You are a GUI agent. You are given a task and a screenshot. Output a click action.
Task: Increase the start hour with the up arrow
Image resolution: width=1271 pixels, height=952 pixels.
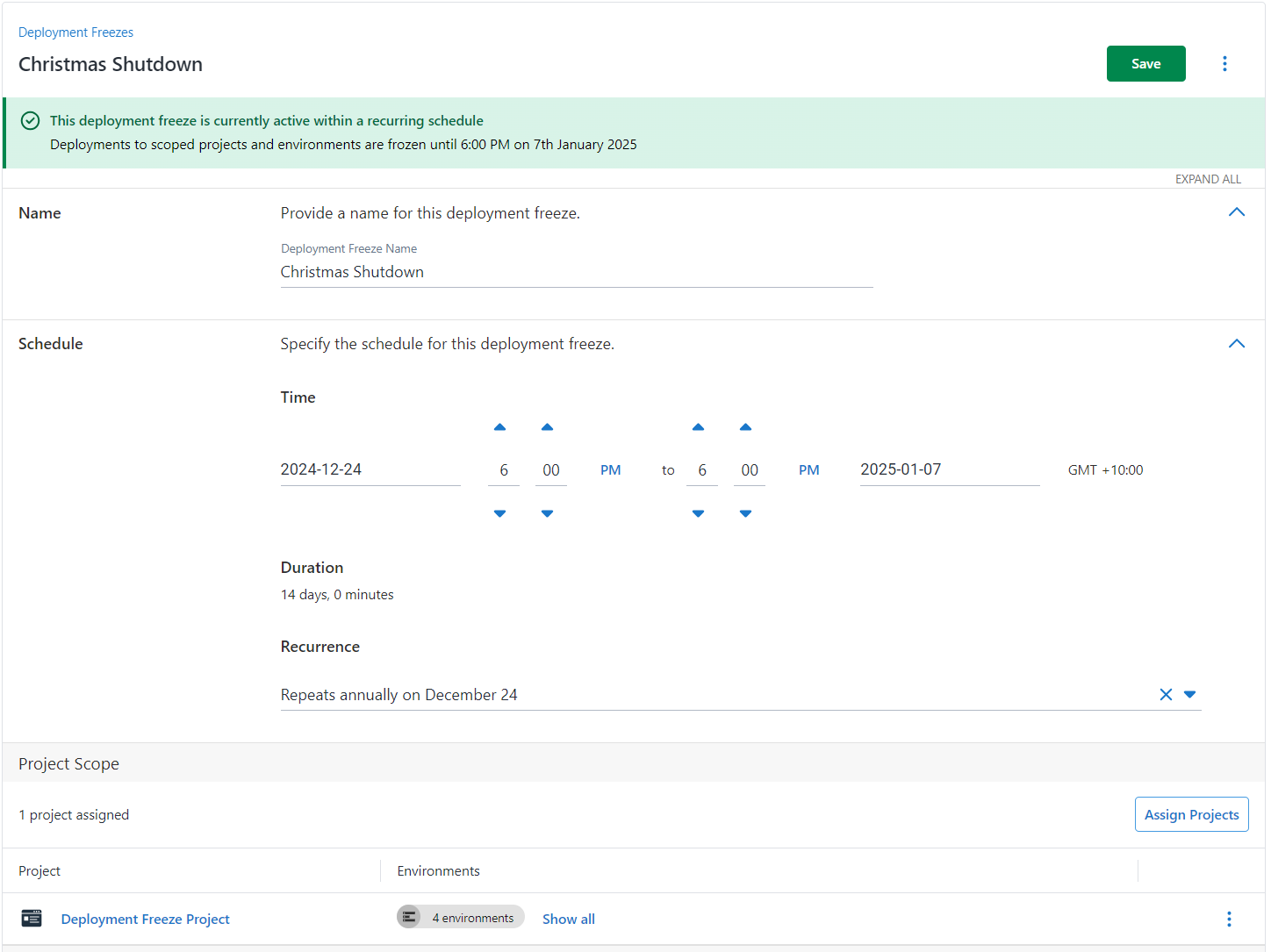[x=500, y=427]
